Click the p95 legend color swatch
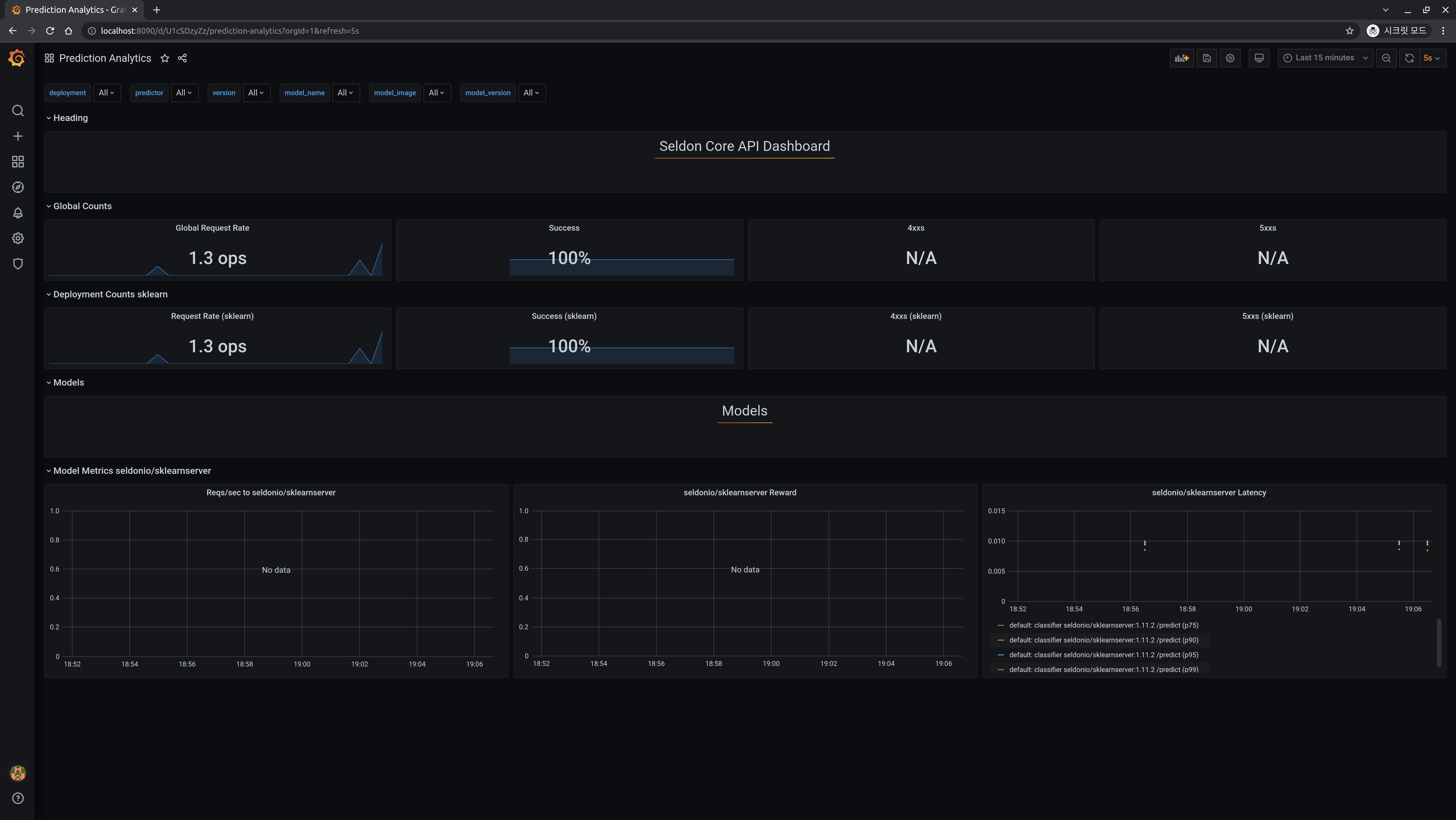The image size is (1456, 820). tap(1001, 654)
